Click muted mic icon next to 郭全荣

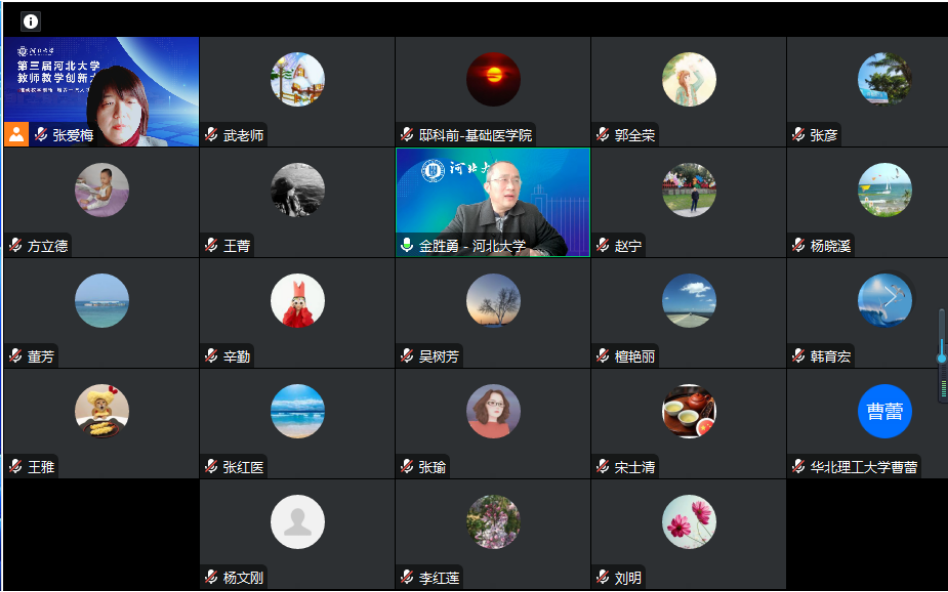tap(602, 135)
